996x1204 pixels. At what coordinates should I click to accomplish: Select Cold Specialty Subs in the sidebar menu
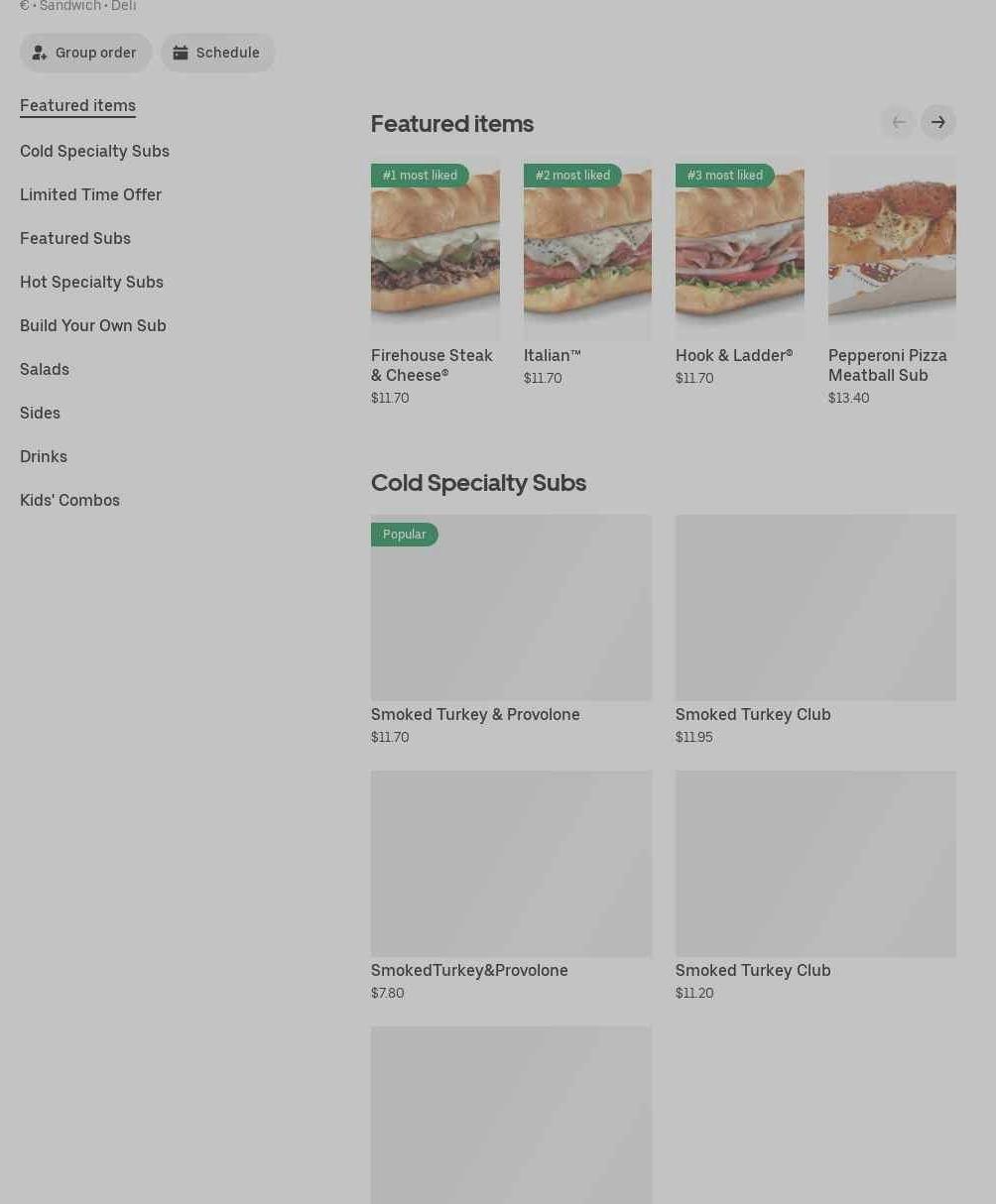94,151
